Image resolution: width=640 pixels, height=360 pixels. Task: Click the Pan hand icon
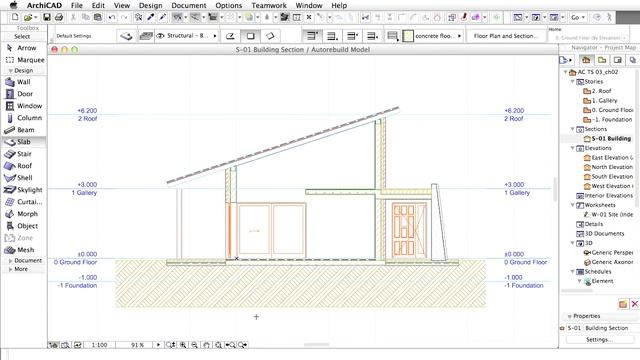tap(207, 345)
